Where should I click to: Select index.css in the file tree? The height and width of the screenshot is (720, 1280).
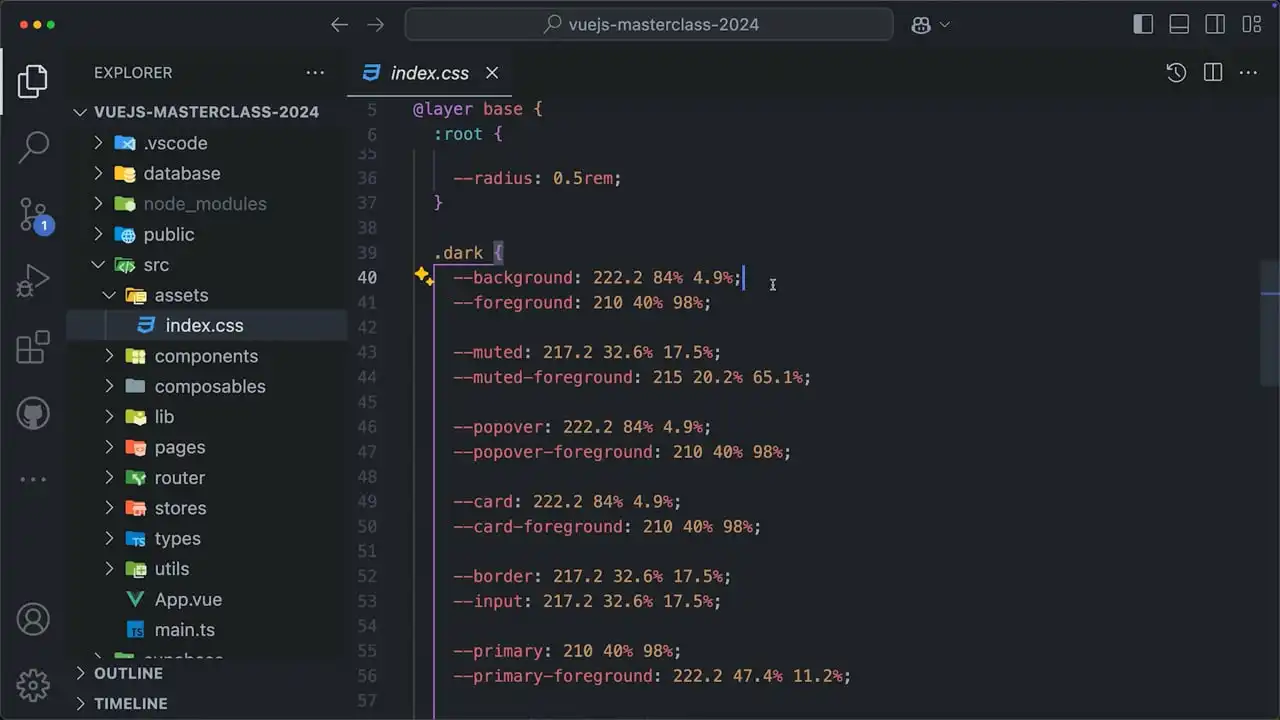(207, 325)
